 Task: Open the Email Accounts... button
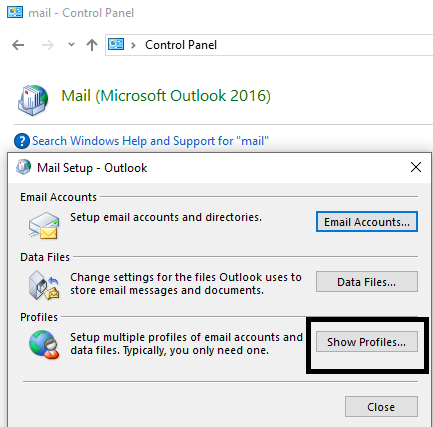[367, 222]
